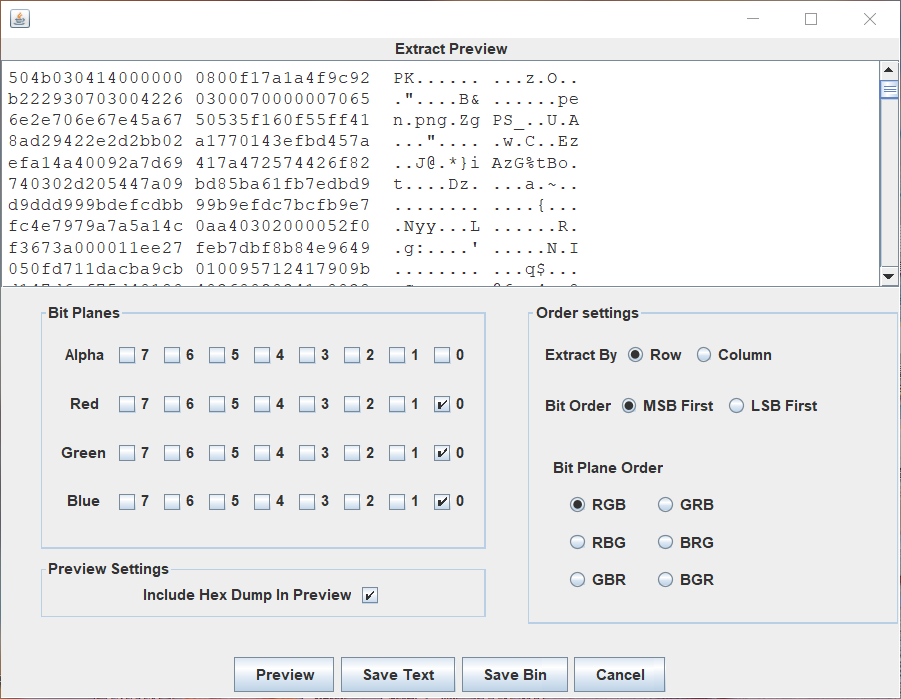The image size is (901, 699).
Task: Choose LSB First bit order
Action: 736,406
